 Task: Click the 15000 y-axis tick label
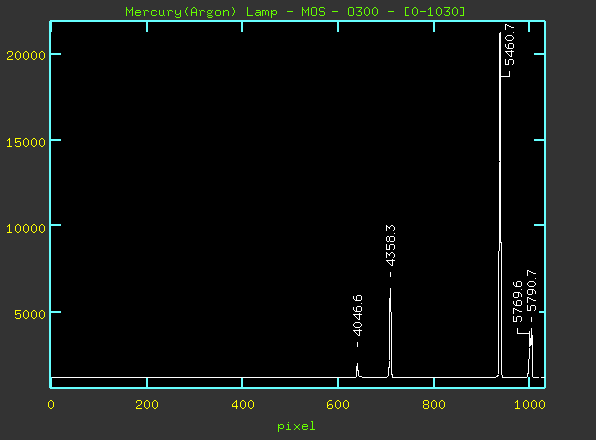26,142
